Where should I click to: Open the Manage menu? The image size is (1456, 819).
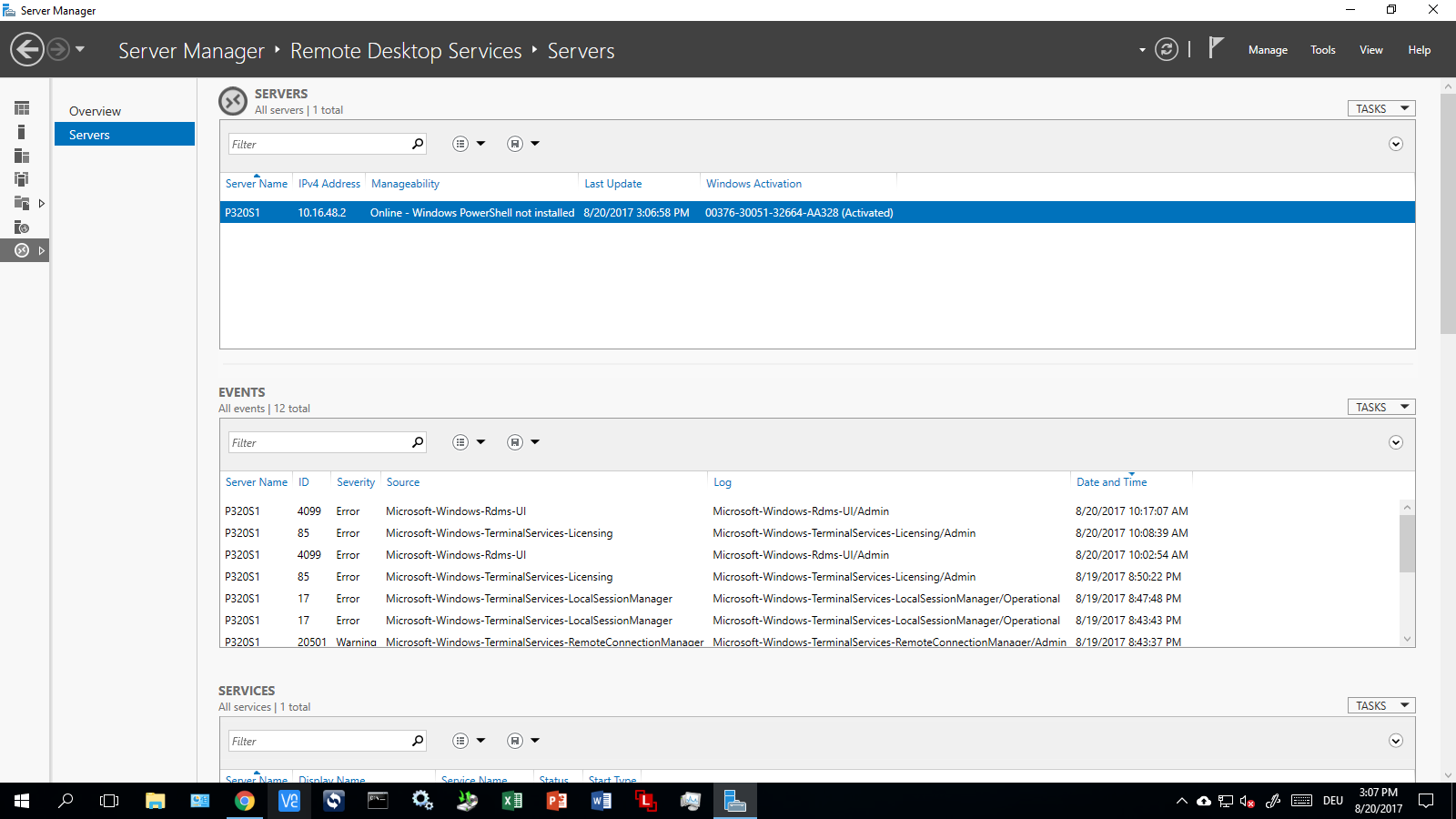[1268, 50]
